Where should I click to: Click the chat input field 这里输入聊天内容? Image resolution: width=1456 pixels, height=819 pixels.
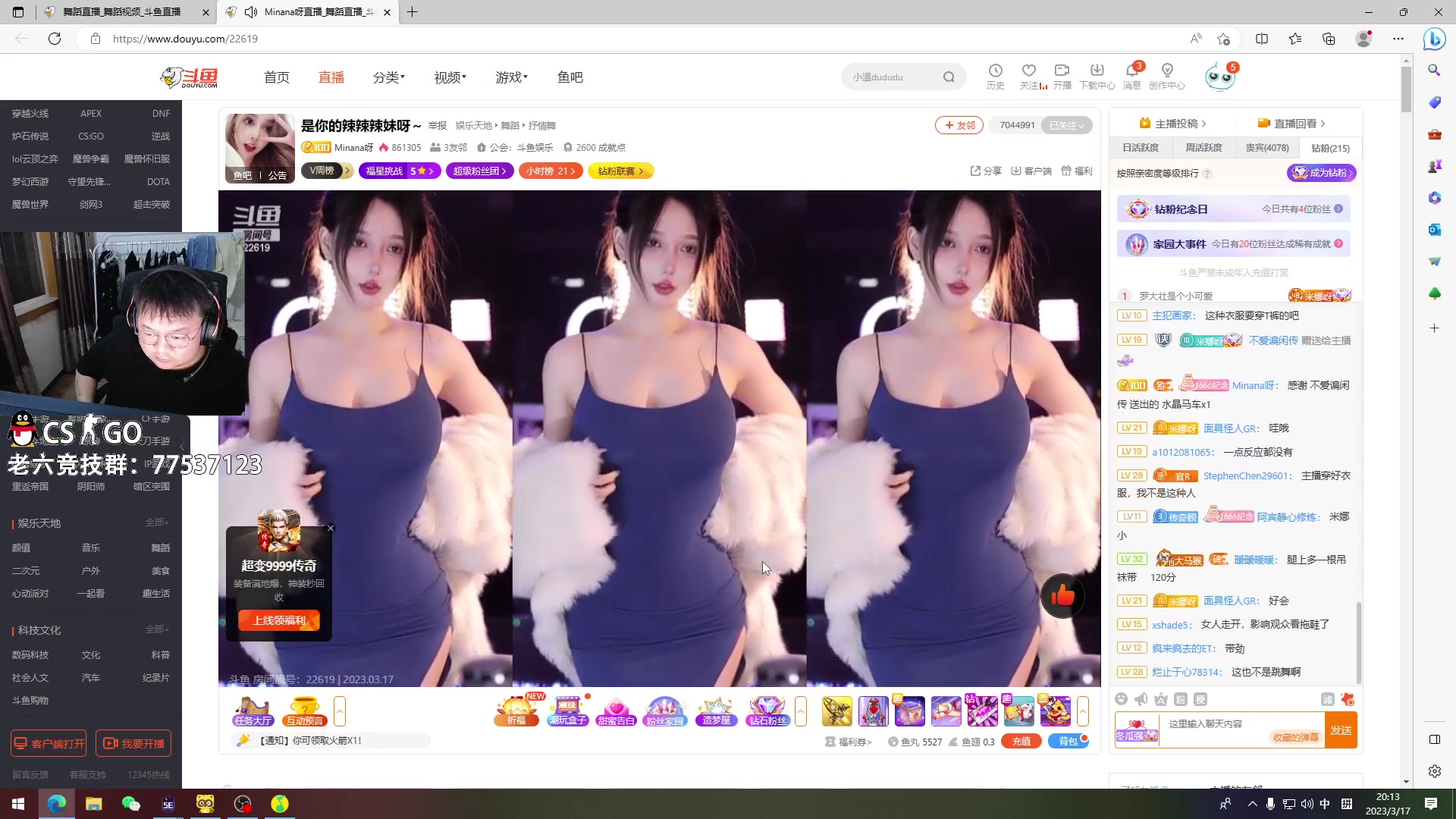click(x=1213, y=724)
